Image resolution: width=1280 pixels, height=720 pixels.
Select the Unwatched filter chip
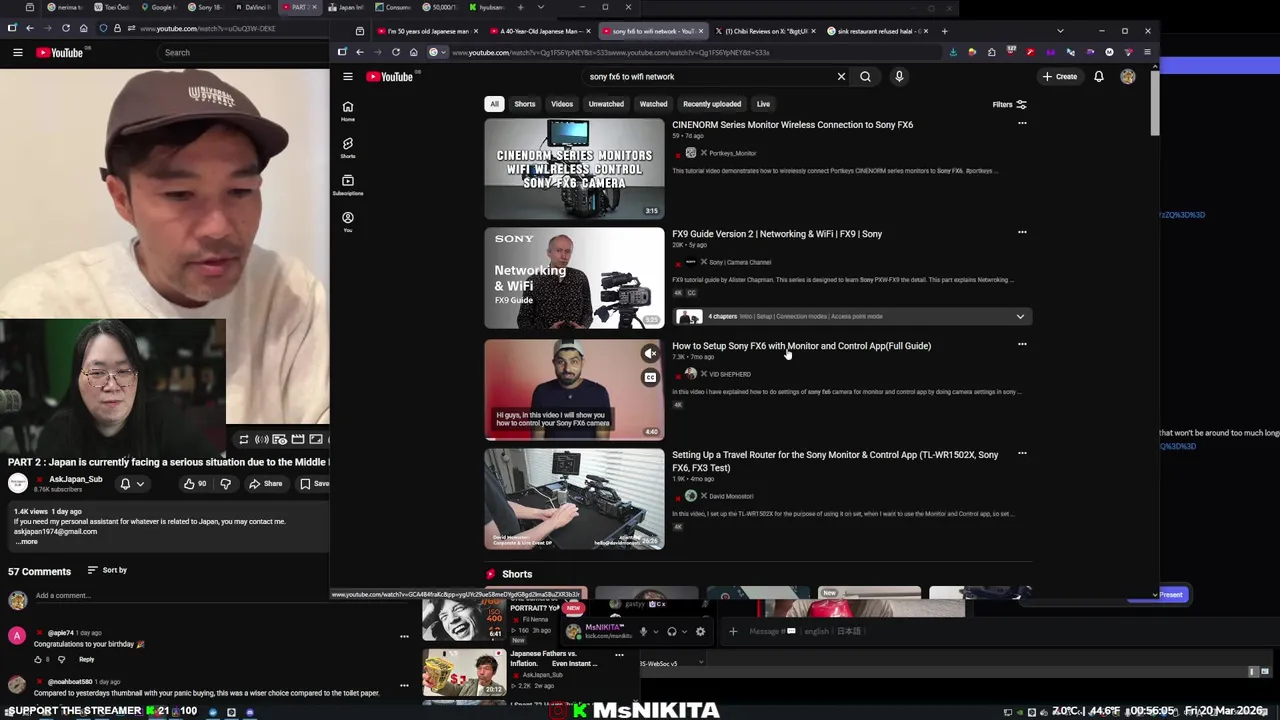pyautogui.click(x=606, y=104)
